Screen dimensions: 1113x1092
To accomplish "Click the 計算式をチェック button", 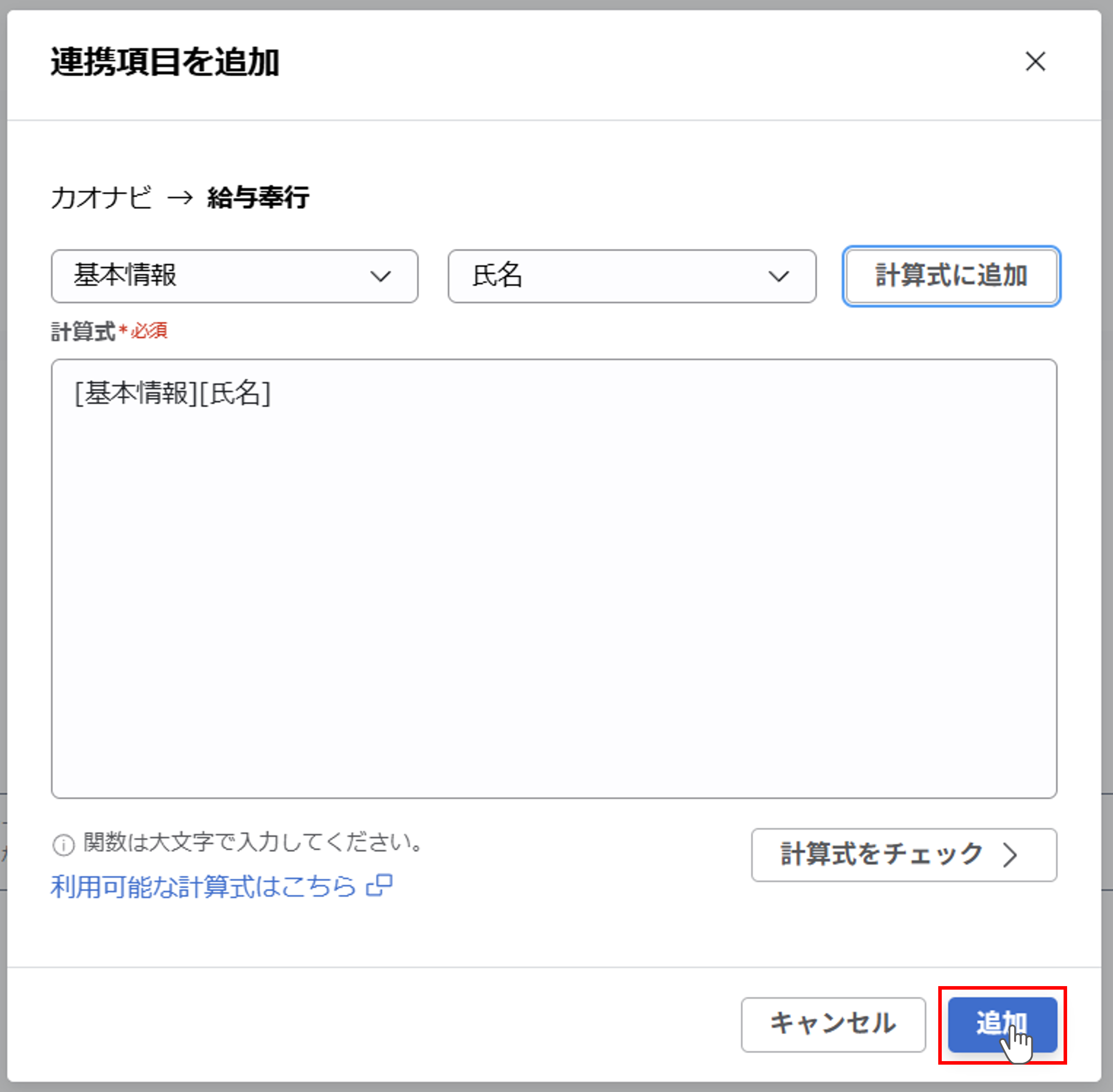I will [904, 855].
